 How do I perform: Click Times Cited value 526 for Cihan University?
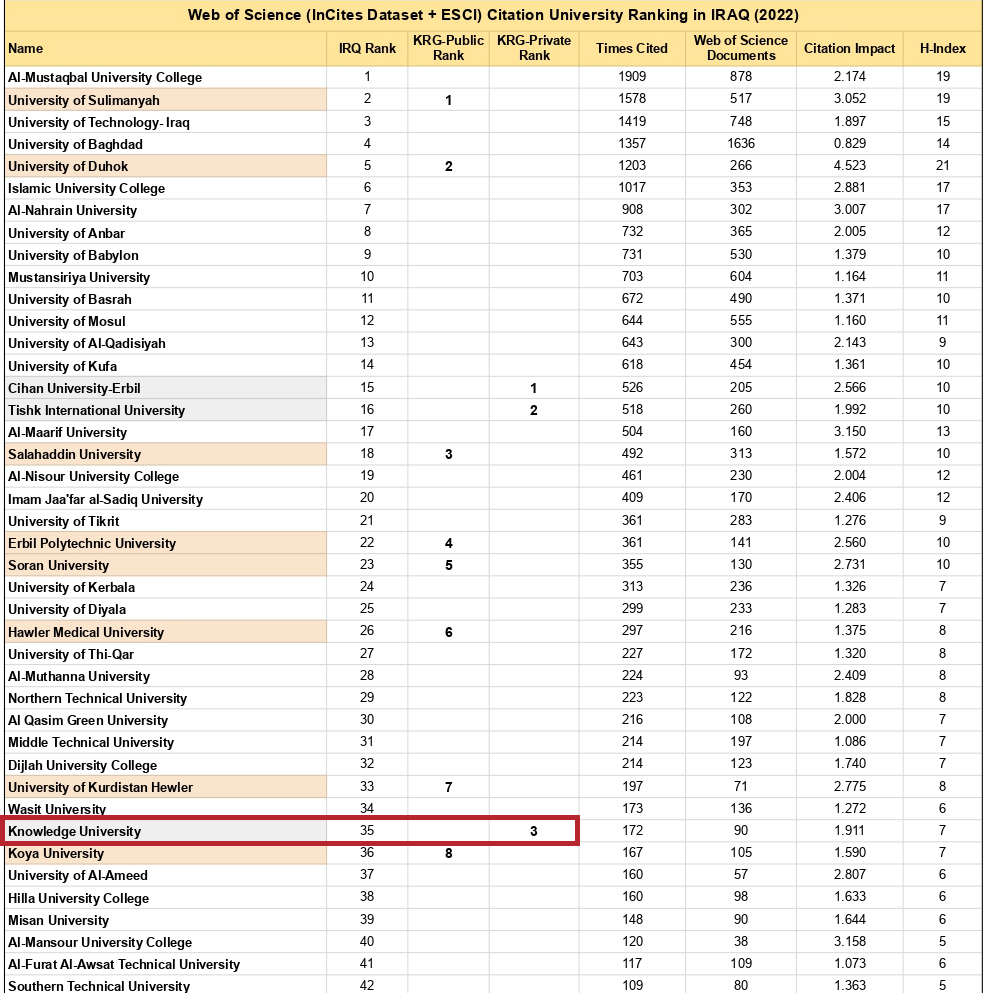pyautogui.click(x=632, y=388)
